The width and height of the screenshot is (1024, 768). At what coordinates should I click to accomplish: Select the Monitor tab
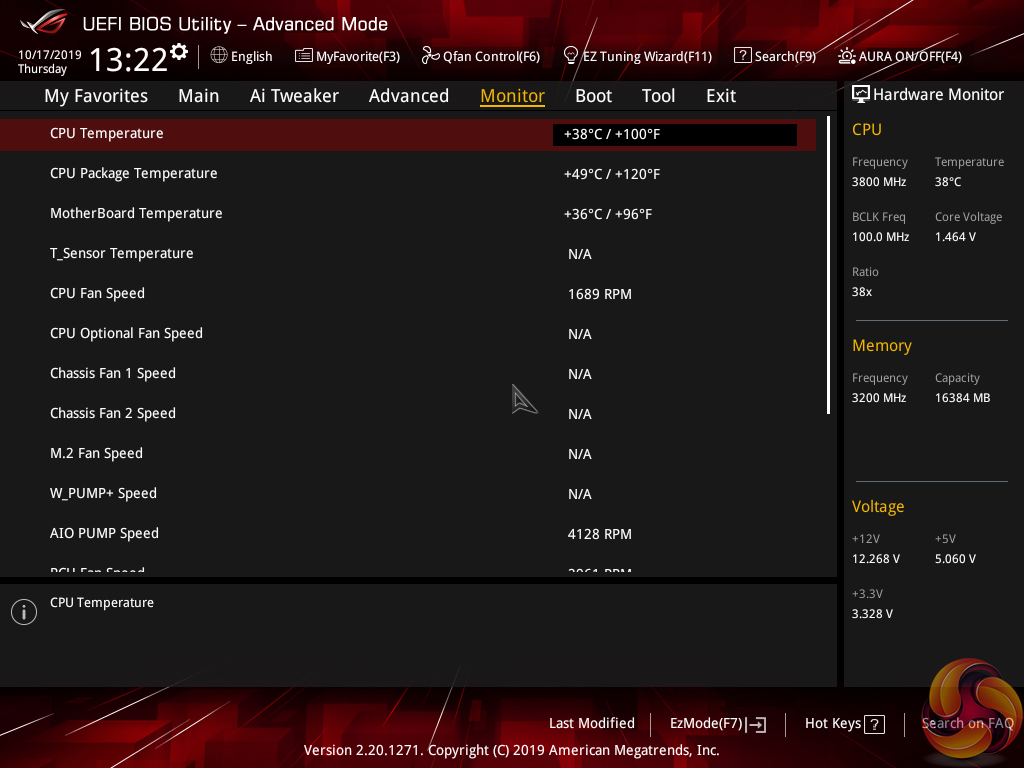click(513, 96)
